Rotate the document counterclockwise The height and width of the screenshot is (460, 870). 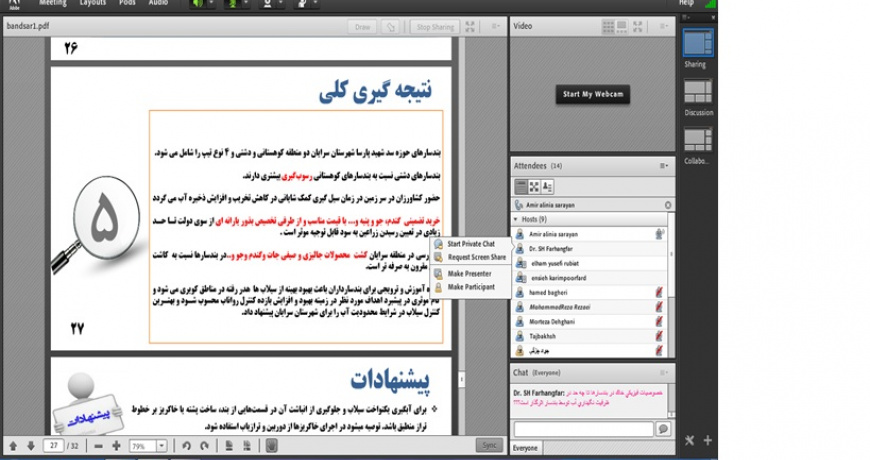pos(186,446)
